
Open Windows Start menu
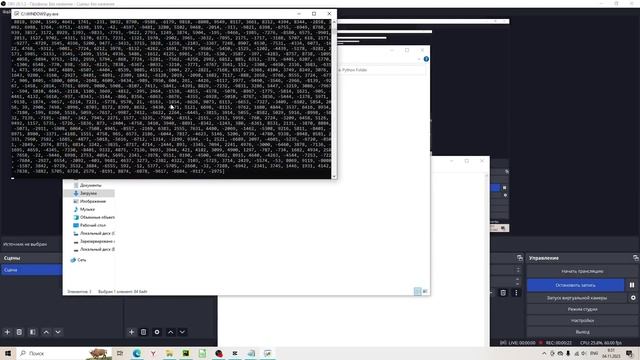point(8,353)
